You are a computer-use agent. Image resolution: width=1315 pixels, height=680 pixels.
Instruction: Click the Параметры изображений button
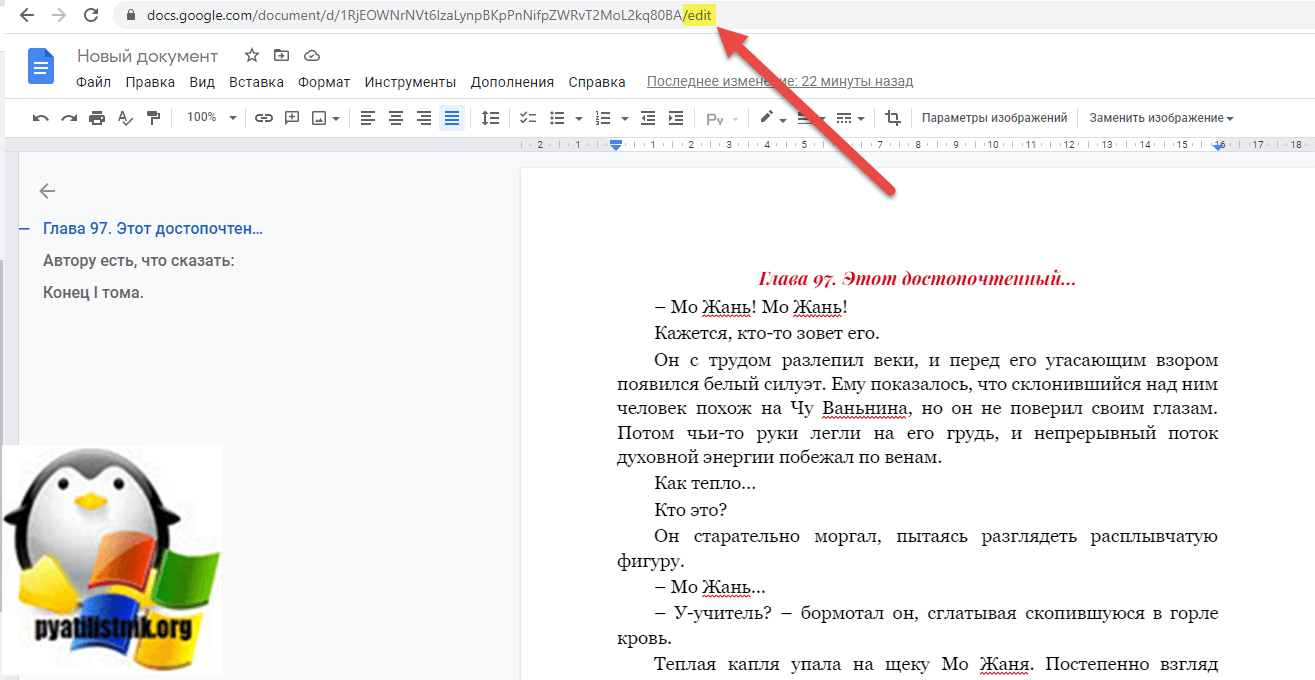(994, 118)
